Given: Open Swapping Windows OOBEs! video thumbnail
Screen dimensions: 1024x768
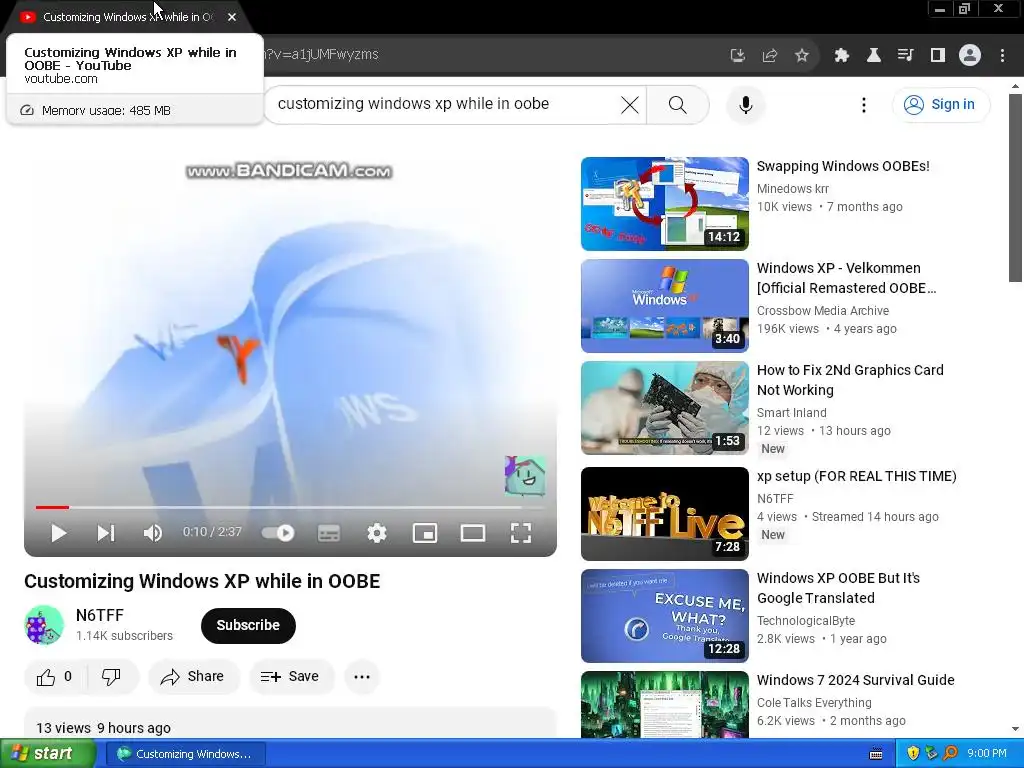Looking at the screenshot, I should [664, 204].
